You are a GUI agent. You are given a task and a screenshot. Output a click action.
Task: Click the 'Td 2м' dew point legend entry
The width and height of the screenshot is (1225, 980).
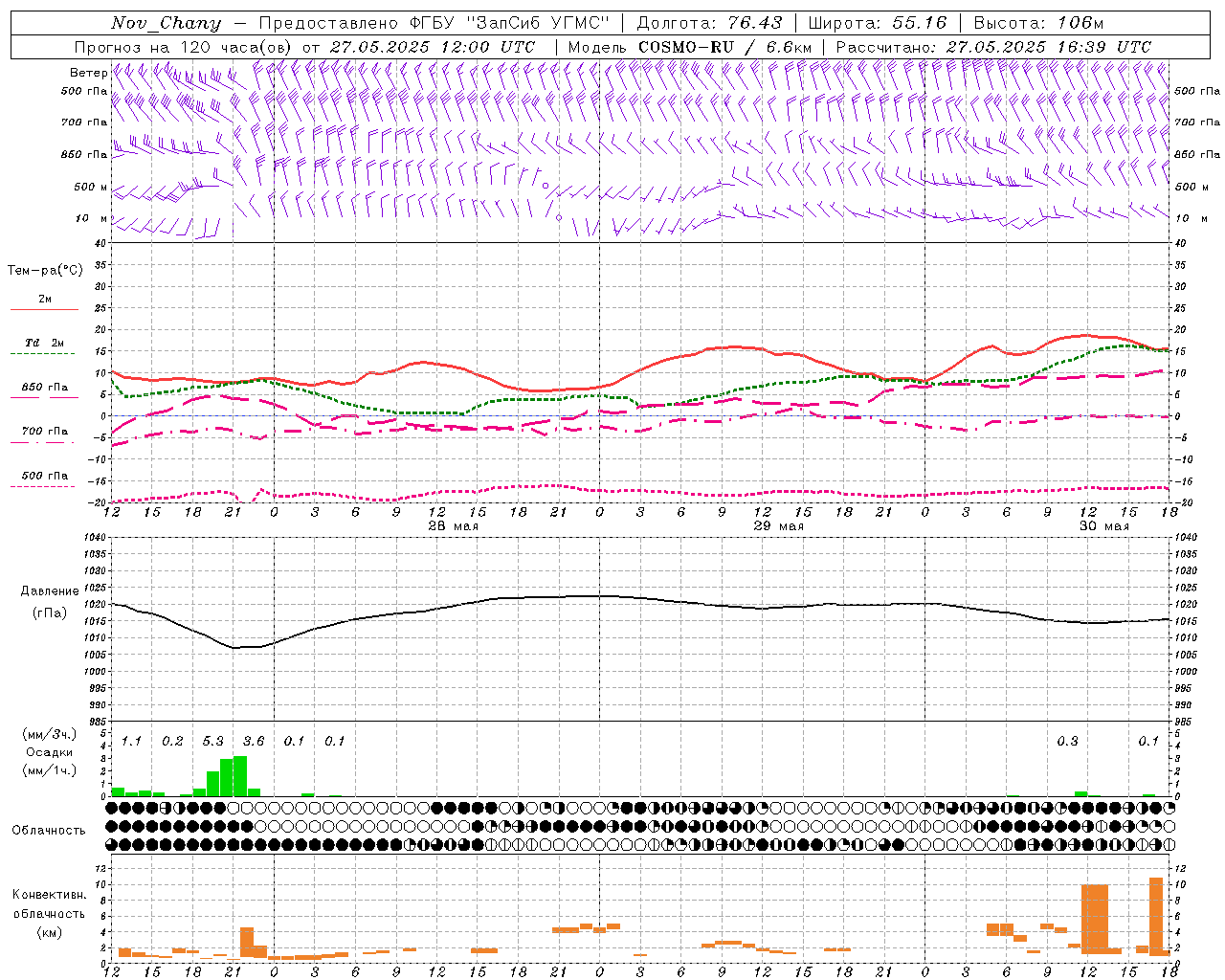tap(44, 343)
